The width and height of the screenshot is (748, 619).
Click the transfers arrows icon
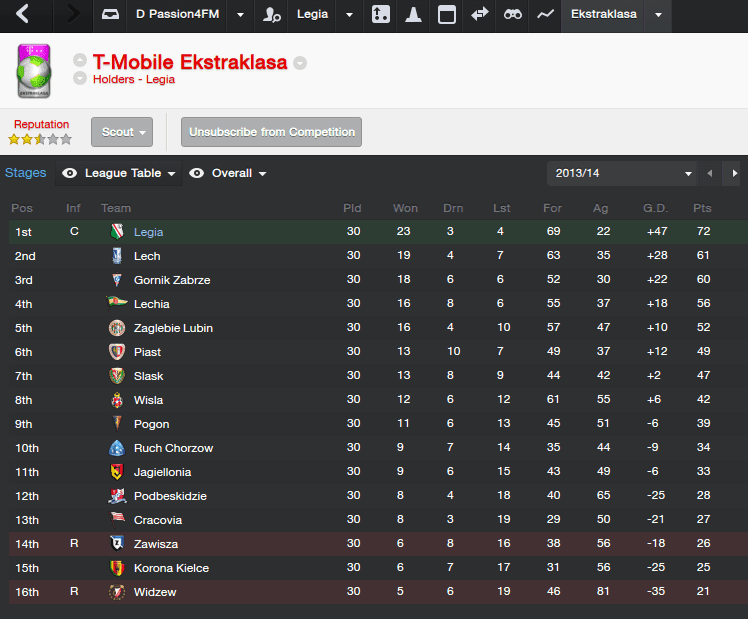(479, 15)
